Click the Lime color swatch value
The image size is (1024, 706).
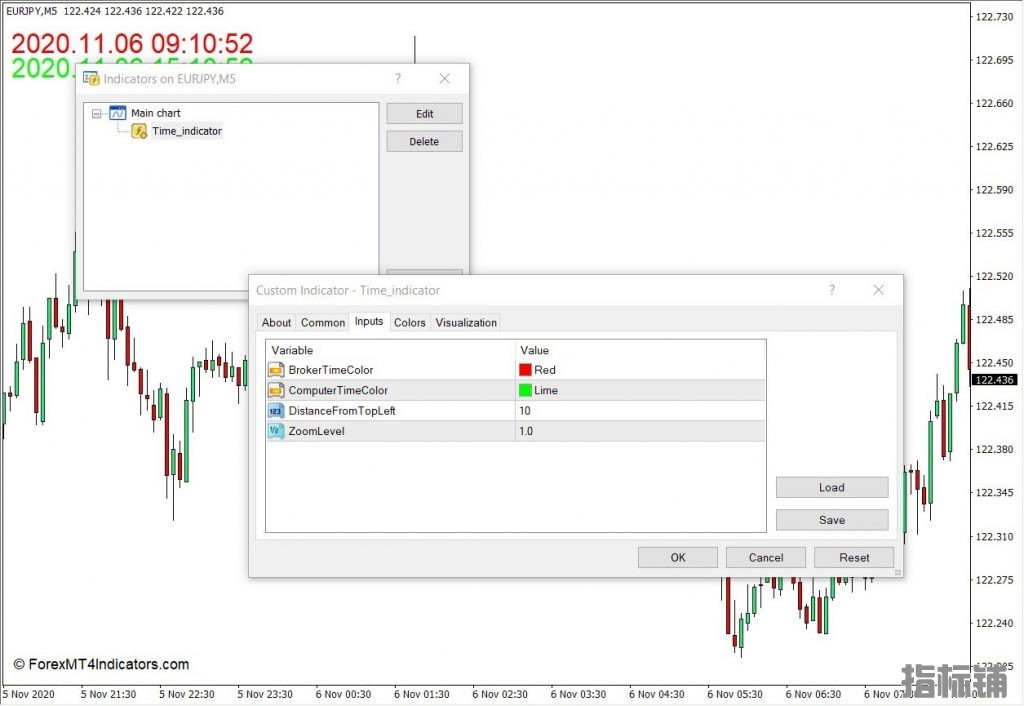(x=525, y=390)
